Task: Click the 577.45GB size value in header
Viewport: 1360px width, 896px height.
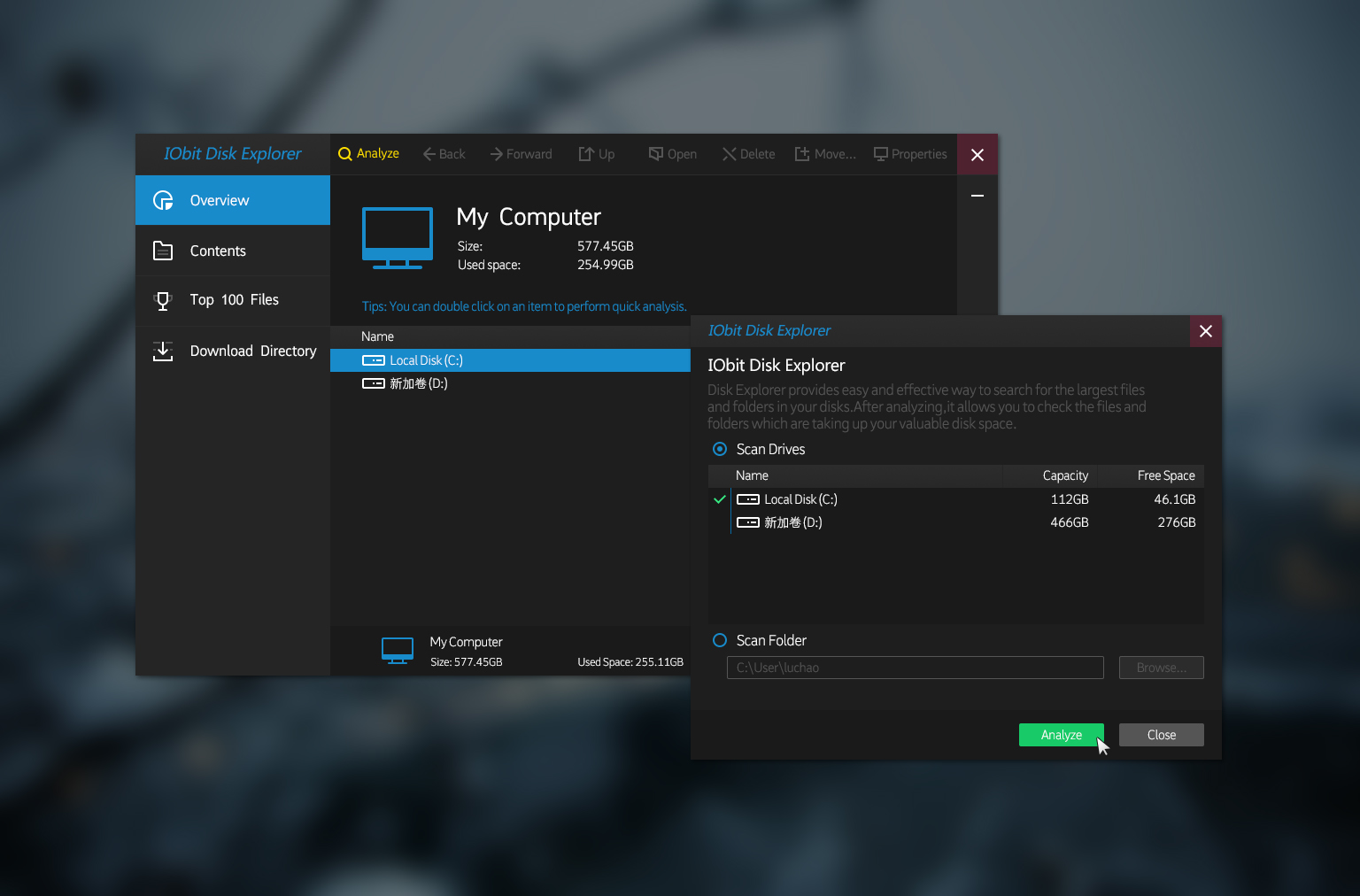Action: point(606,246)
